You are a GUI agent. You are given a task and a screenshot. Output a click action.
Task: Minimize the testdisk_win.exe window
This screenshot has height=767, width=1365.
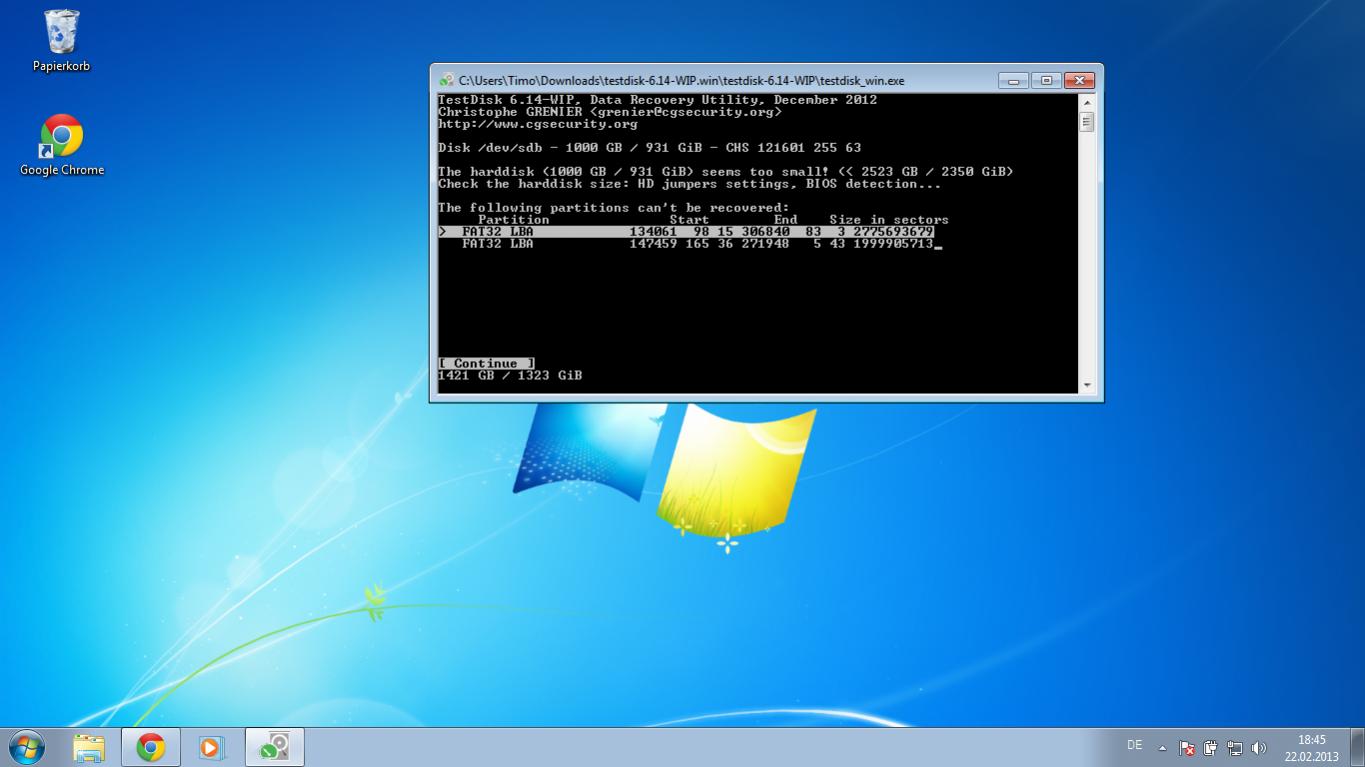point(1013,80)
